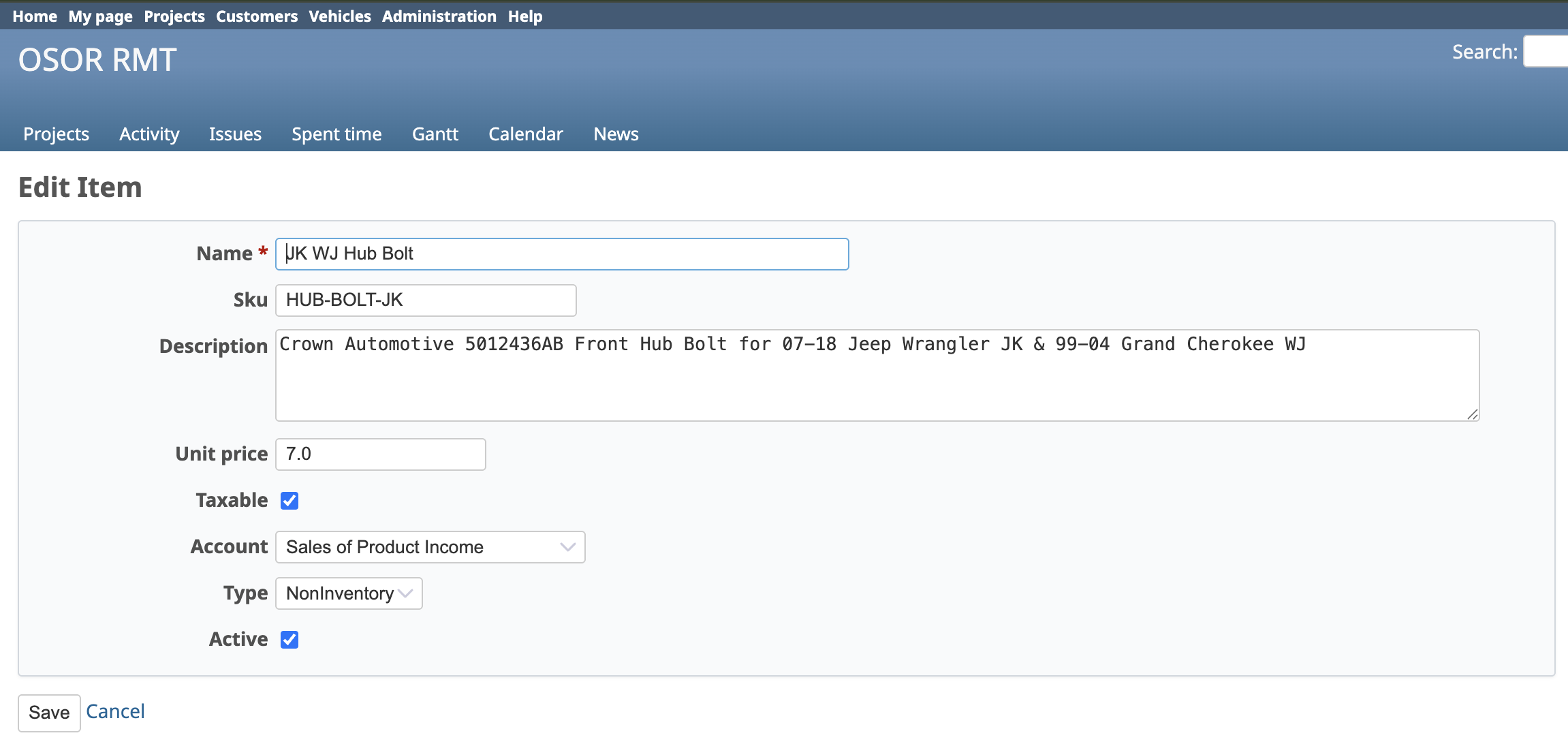This screenshot has height=744, width=1568.
Task: Click the Cancel link
Action: [115, 711]
